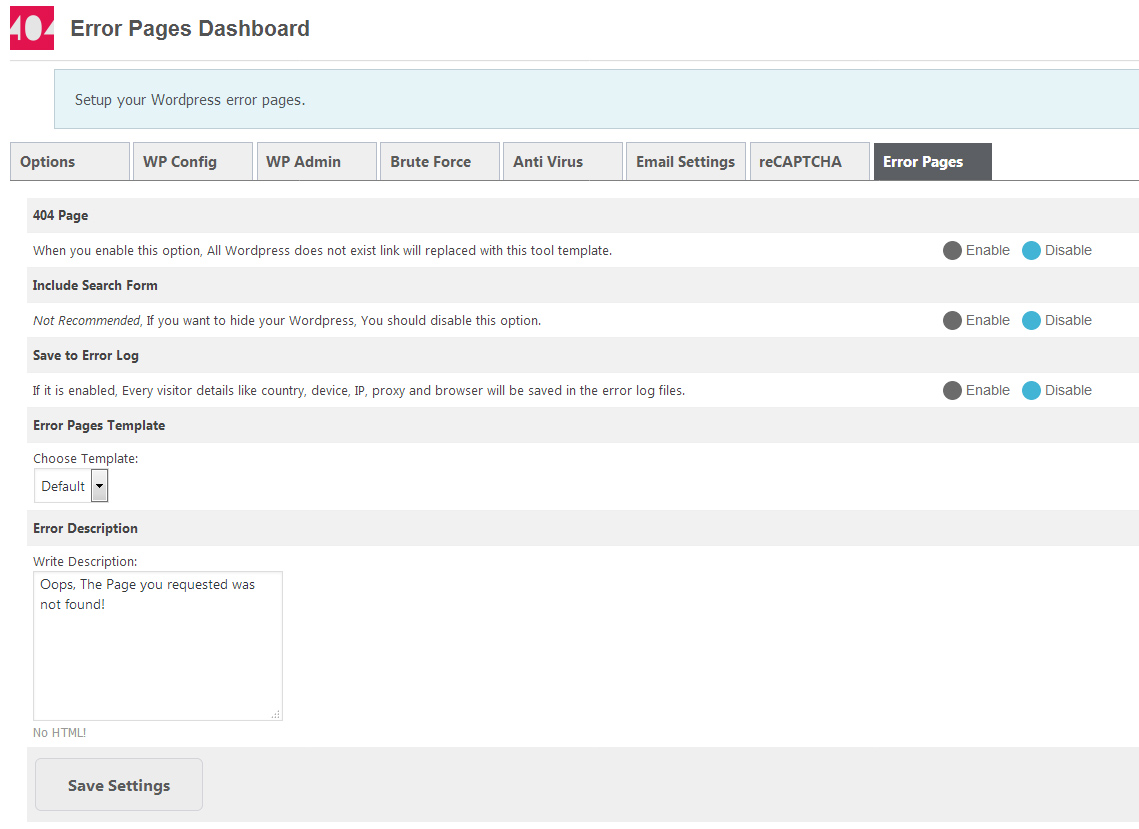Screen dimensions: 1139x829
Task: Open the Choose Template dropdown
Action: coord(71,486)
